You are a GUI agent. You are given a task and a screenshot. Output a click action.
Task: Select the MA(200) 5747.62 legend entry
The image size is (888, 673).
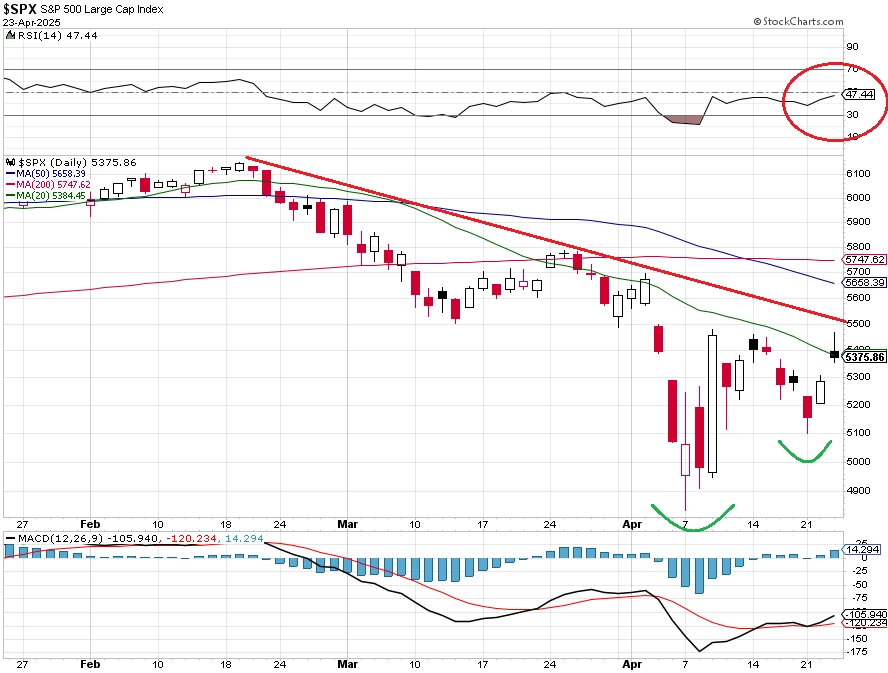pyautogui.click(x=48, y=185)
